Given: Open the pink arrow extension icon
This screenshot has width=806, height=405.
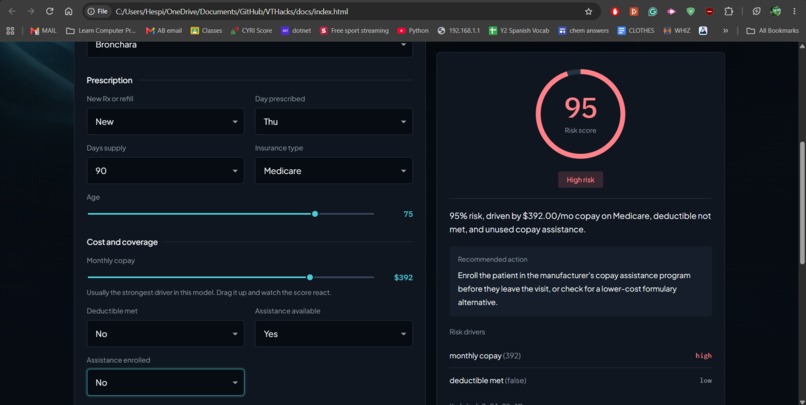Looking at the screenshot, I should click(671, 11).
